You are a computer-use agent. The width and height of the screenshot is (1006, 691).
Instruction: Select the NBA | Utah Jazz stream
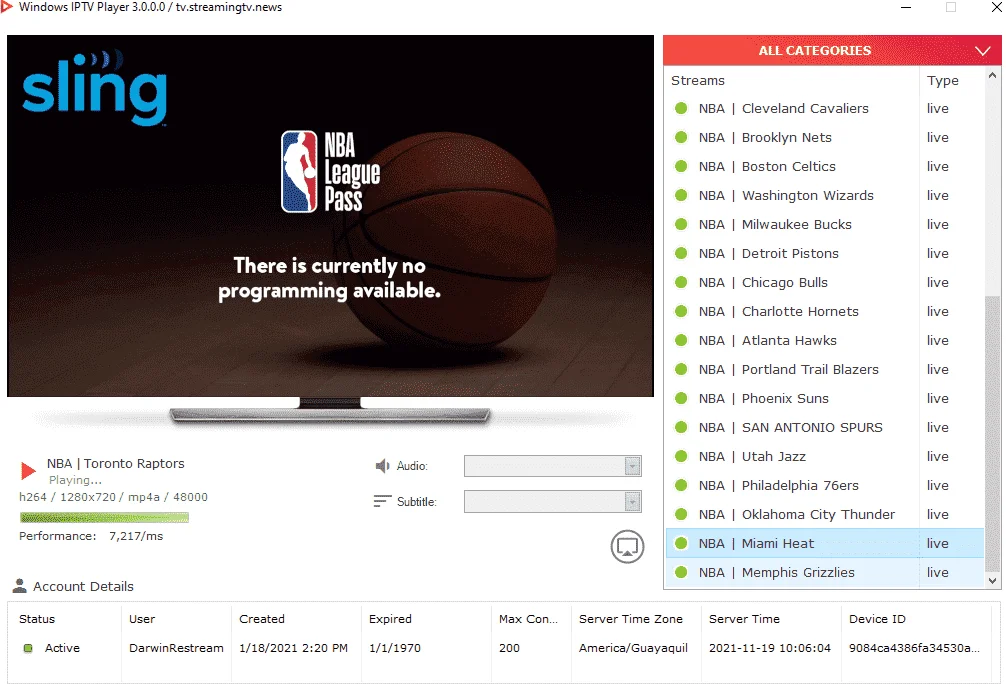pos(824,456)
